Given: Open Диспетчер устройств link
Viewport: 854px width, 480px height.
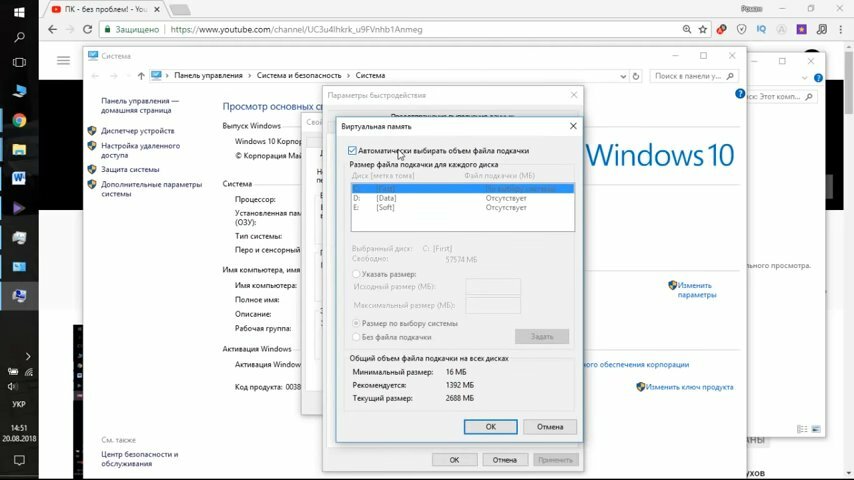Looking at the screenshot, I should pyautogui.click(x=138, y=131).
